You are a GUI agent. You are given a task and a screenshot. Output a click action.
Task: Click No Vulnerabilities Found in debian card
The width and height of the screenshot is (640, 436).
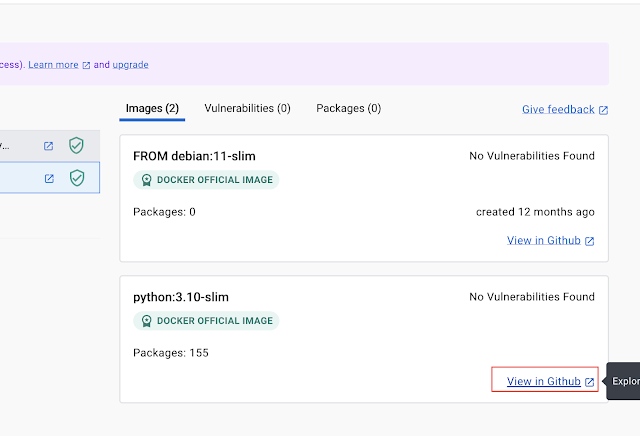pos(532,156)
